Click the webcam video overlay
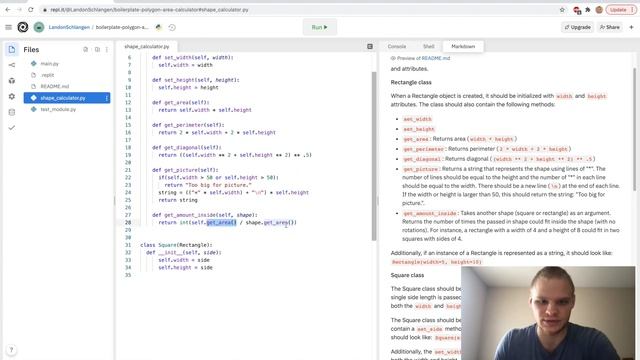The height and width of the screenshot is (360, 640). coord(548,313)
